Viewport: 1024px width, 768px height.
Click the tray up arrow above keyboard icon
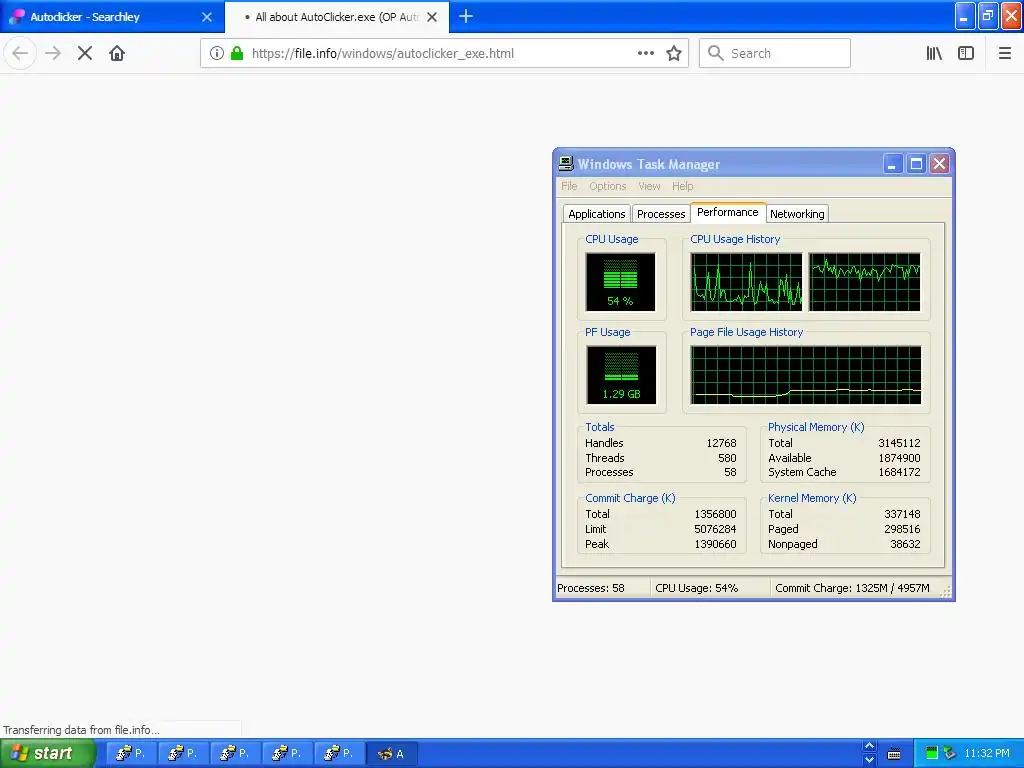pyautogui.click(x=869, y=746)
